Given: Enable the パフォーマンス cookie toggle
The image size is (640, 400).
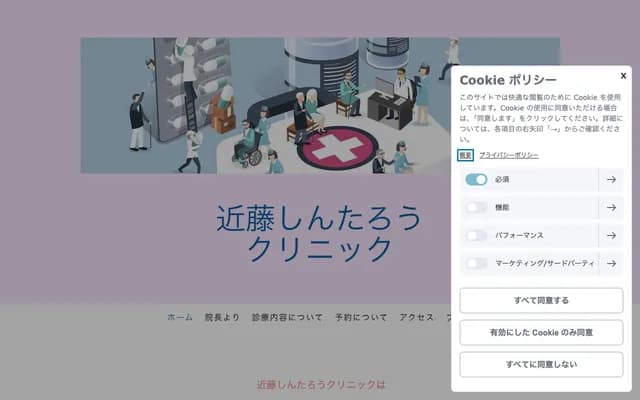Looking at the screenshot, I should pyautogui.click(x=476, y=236).
